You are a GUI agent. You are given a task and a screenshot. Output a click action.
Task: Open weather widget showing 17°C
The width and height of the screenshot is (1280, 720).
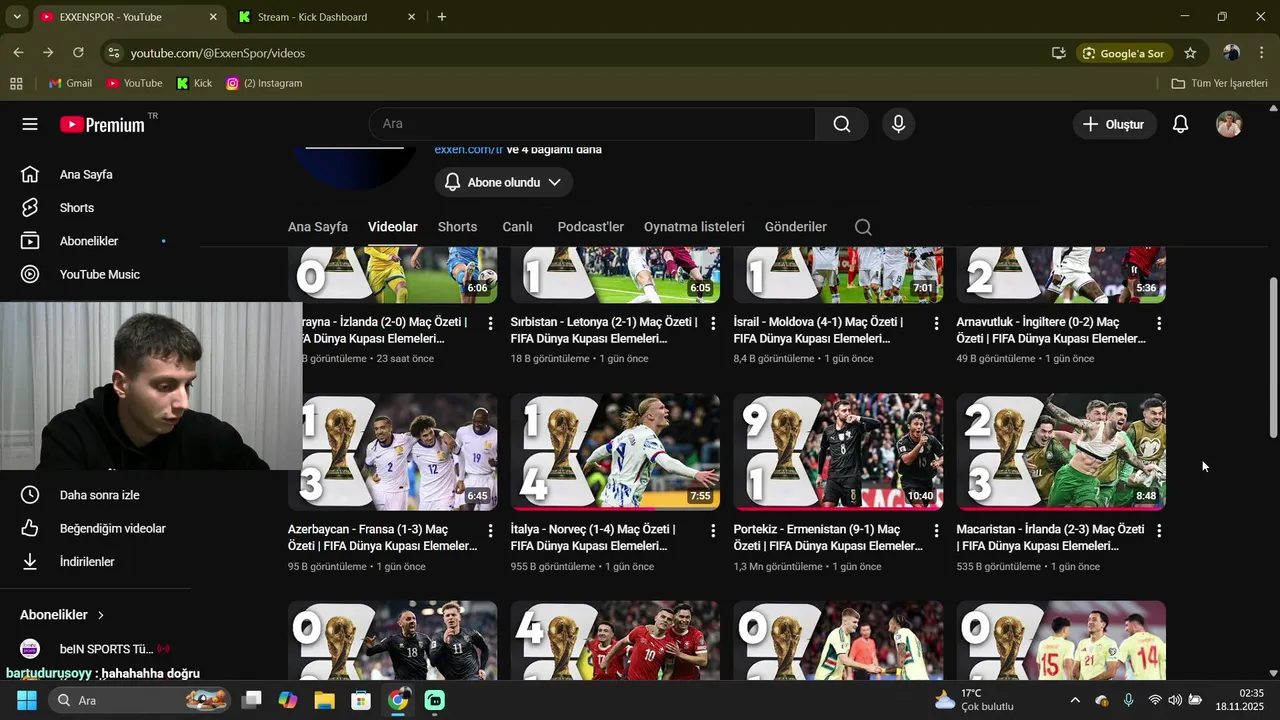(975, 700)
